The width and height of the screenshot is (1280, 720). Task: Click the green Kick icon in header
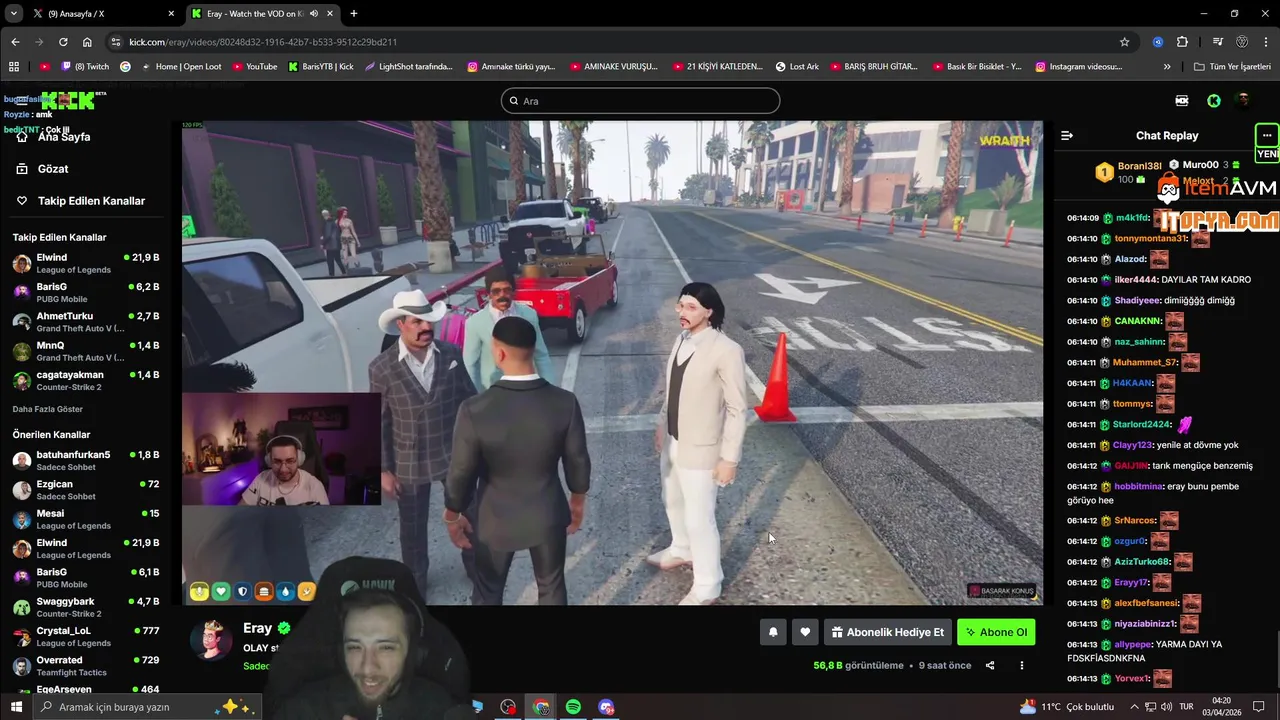coord(1213,101)
